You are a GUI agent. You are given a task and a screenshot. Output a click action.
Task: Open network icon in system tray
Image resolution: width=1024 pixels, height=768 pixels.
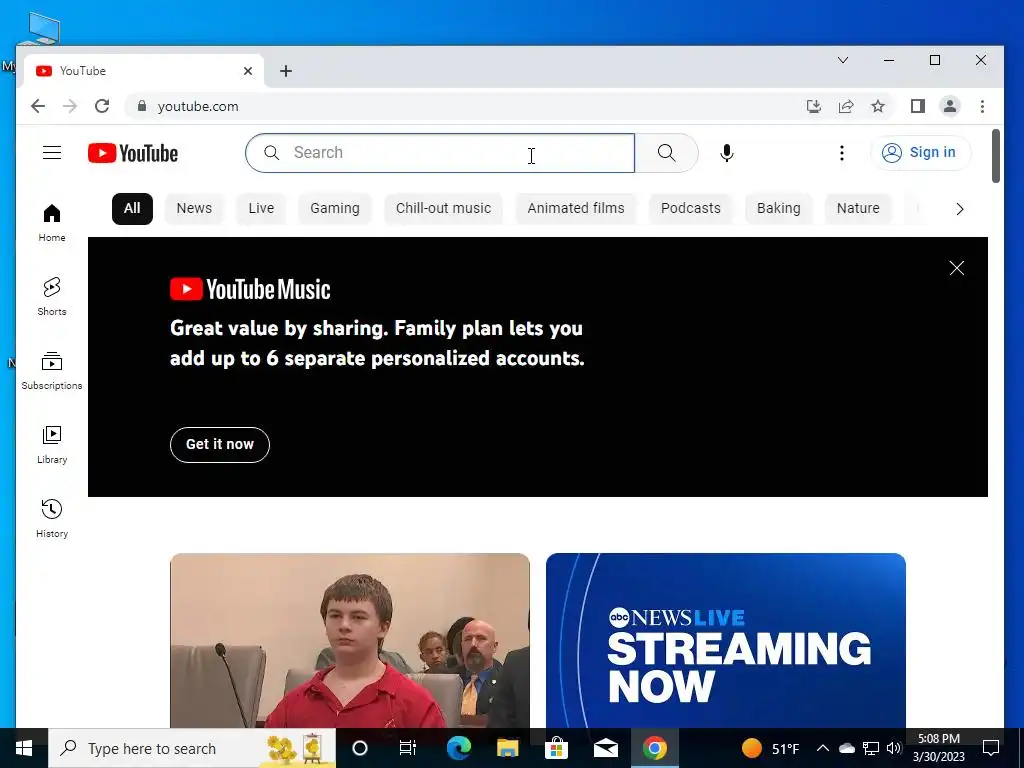point(871,748)
